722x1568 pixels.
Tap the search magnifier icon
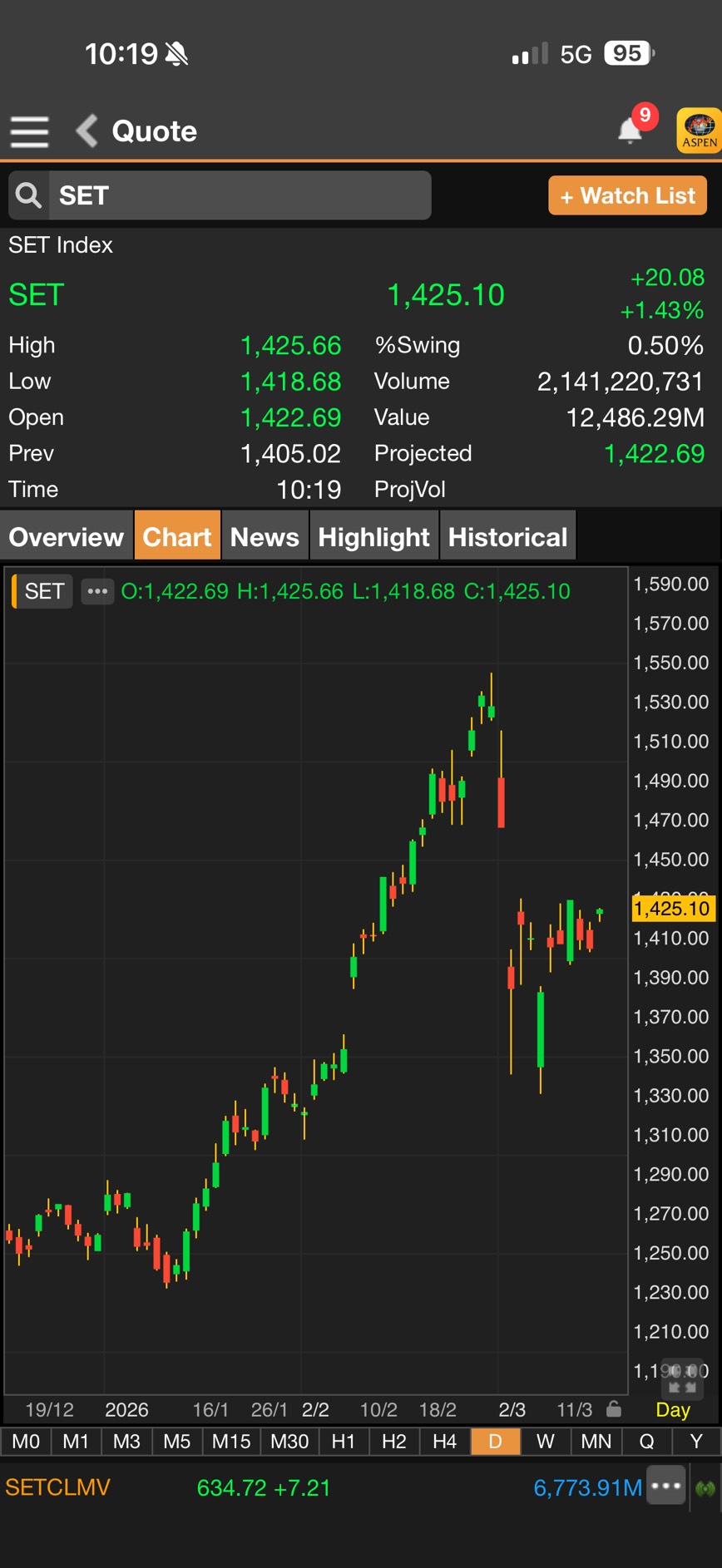(29, 196)
